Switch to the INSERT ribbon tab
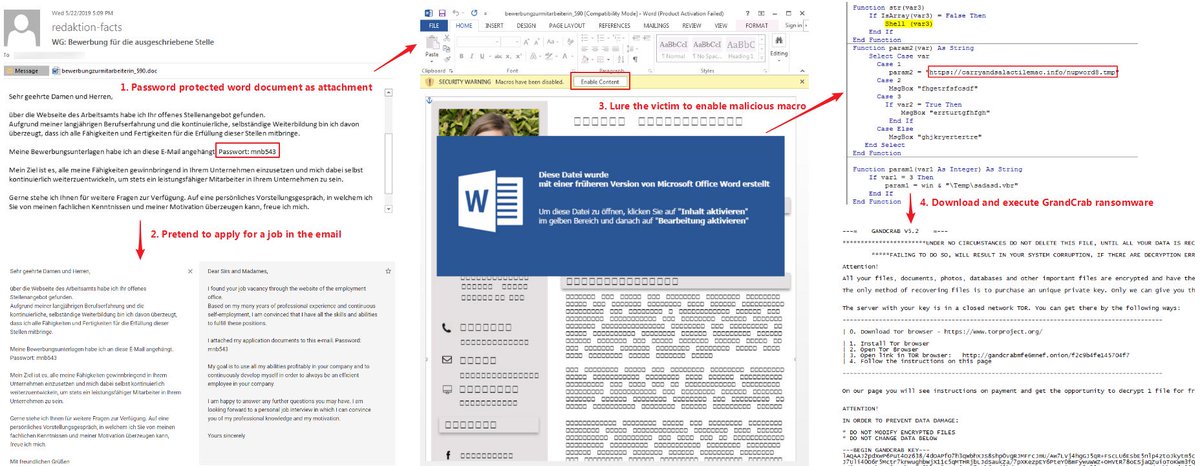 (494, 25)
